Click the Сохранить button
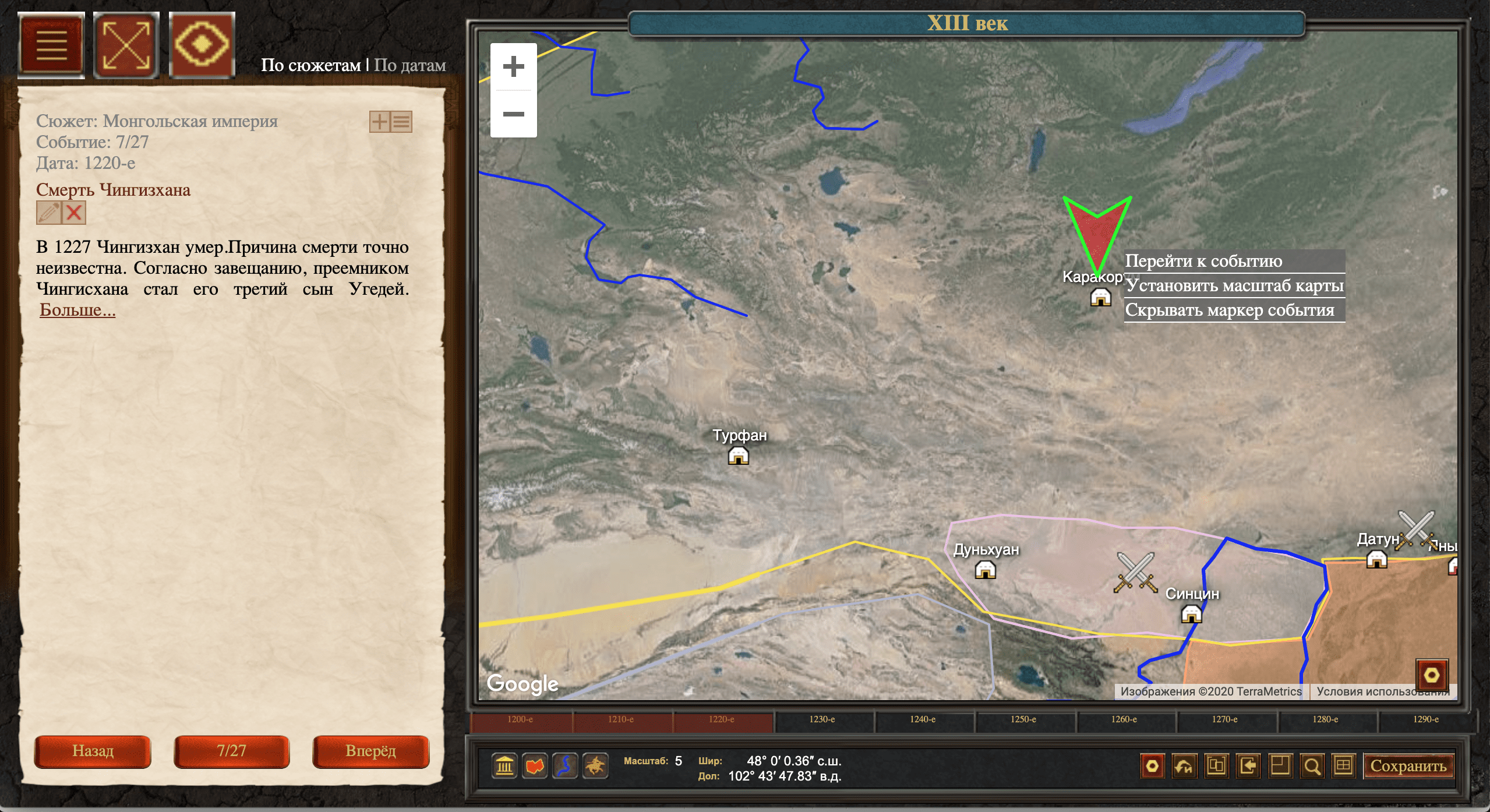The image size is (1490, 812). (1408, 766)
